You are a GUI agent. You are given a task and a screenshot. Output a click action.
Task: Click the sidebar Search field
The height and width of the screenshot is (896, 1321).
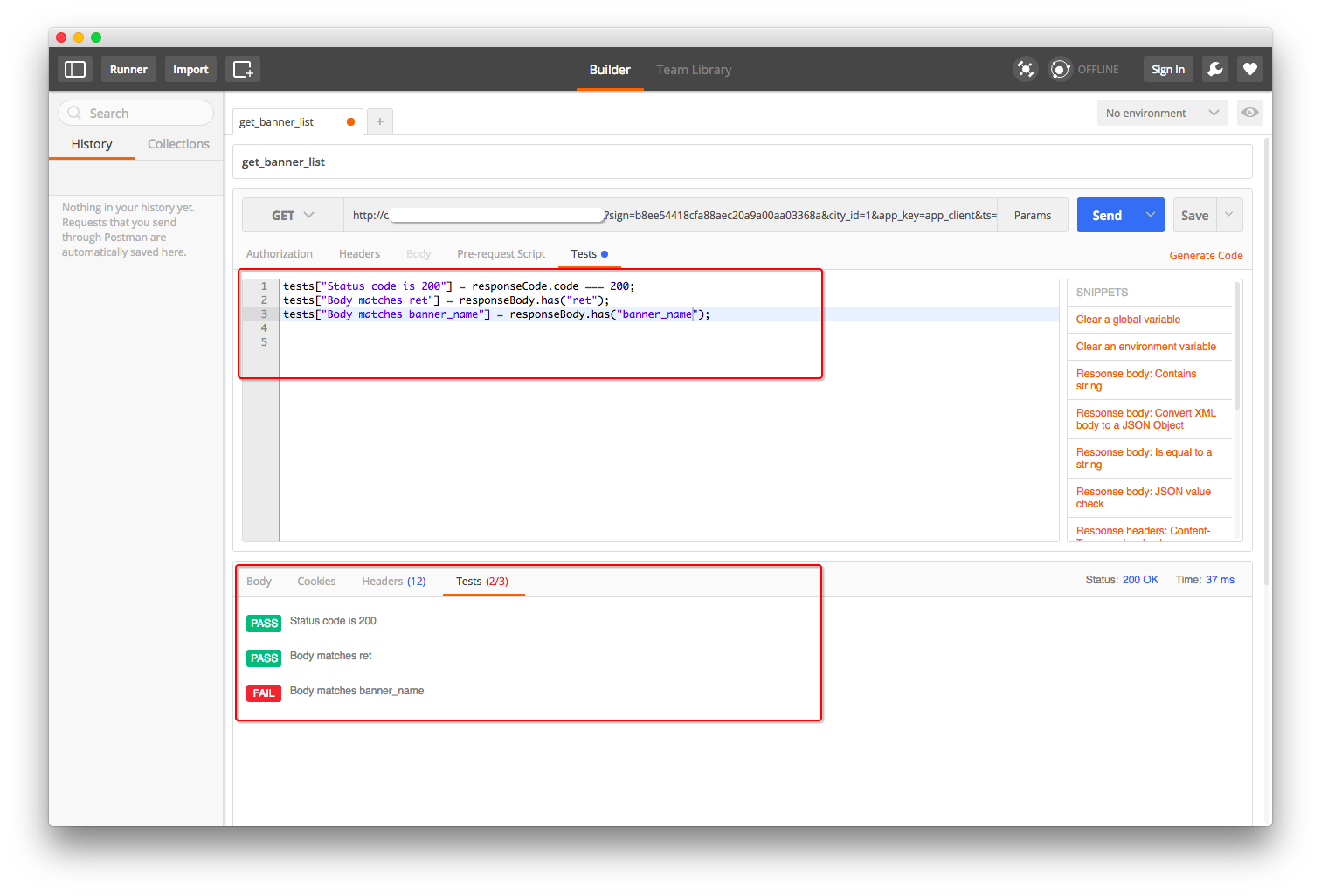pyautogui.click(x=135, y=113)
